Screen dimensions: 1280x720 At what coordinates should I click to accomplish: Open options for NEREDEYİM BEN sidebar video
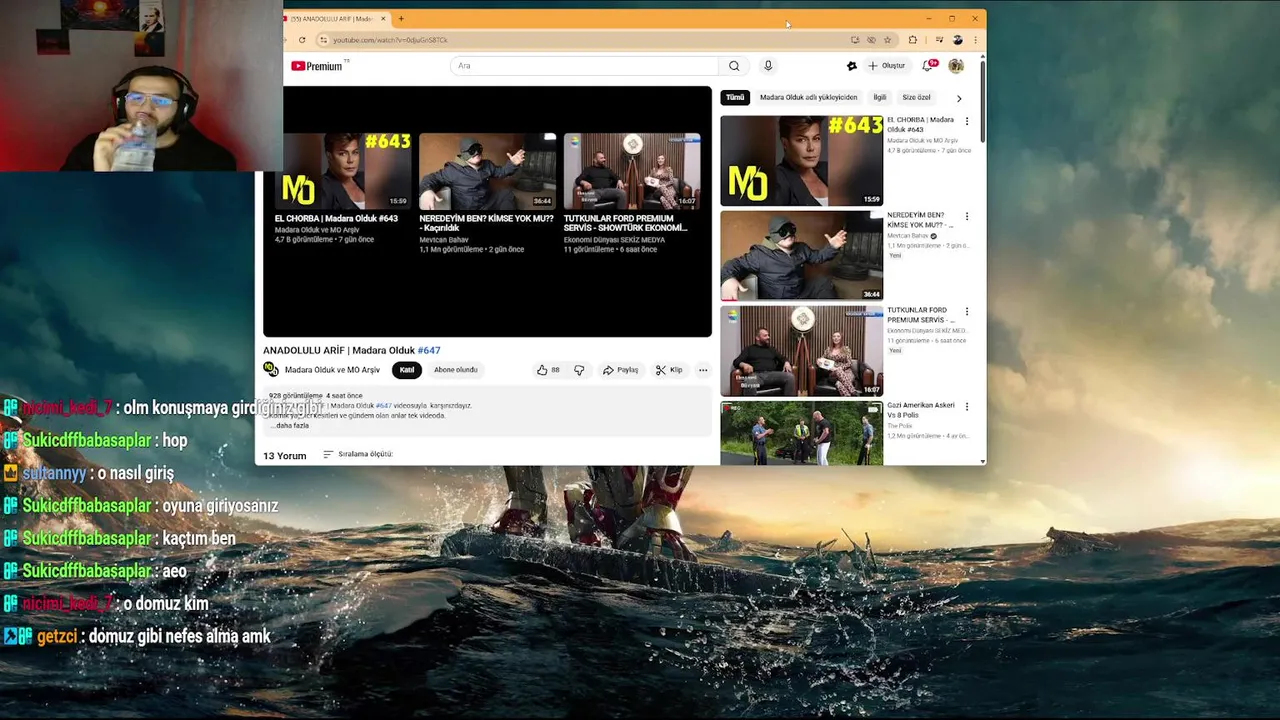click(967, 216)
